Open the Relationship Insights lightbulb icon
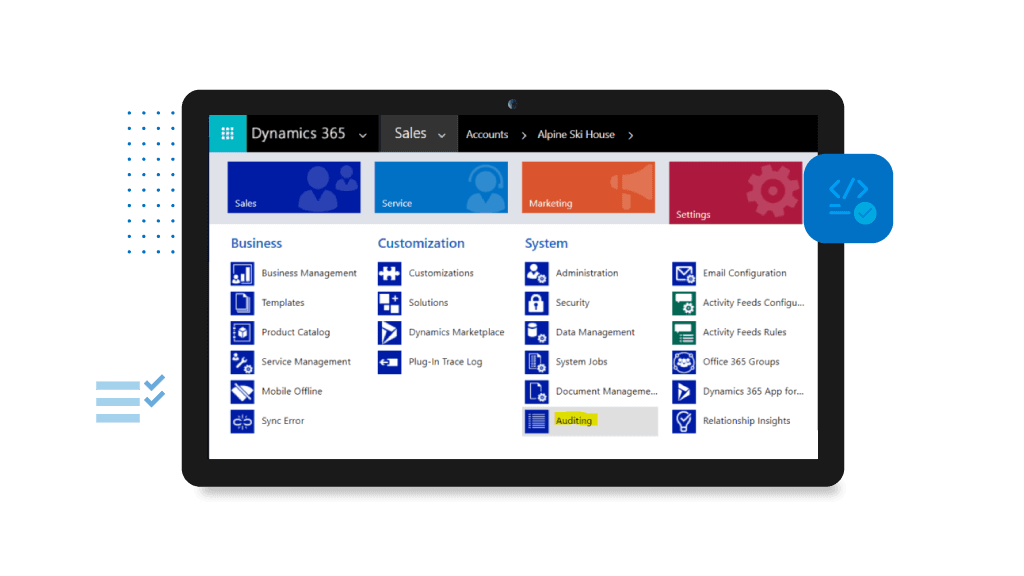 [x=684, y=421]
